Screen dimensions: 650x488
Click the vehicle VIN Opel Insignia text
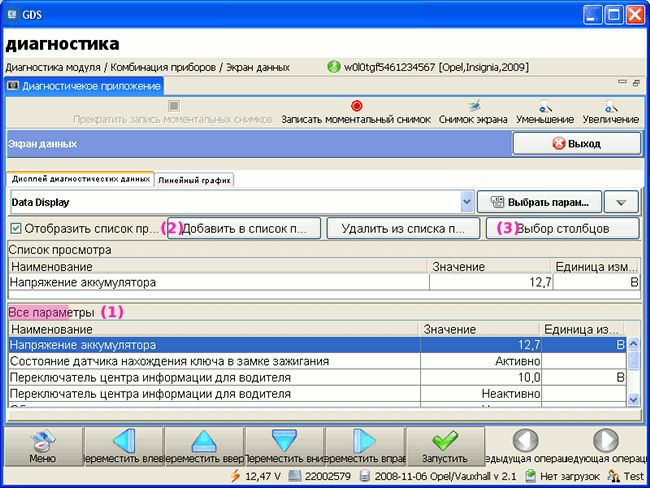(436, 67)
